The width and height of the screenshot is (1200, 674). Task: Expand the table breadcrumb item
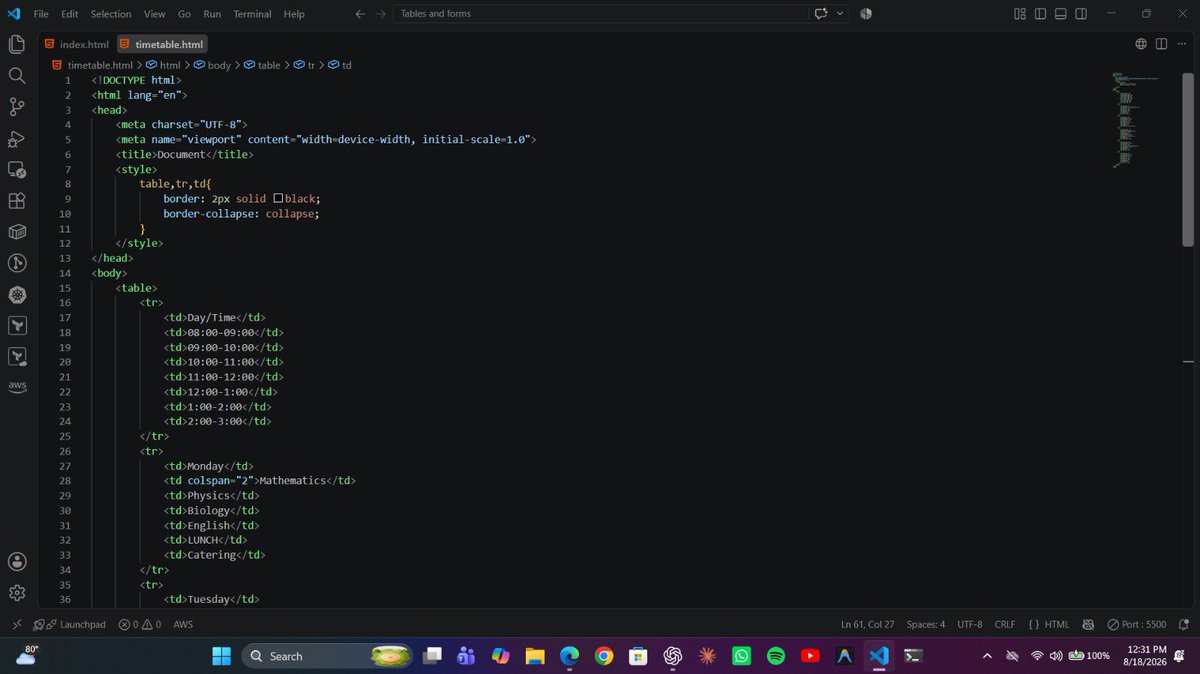click(262, 65)
